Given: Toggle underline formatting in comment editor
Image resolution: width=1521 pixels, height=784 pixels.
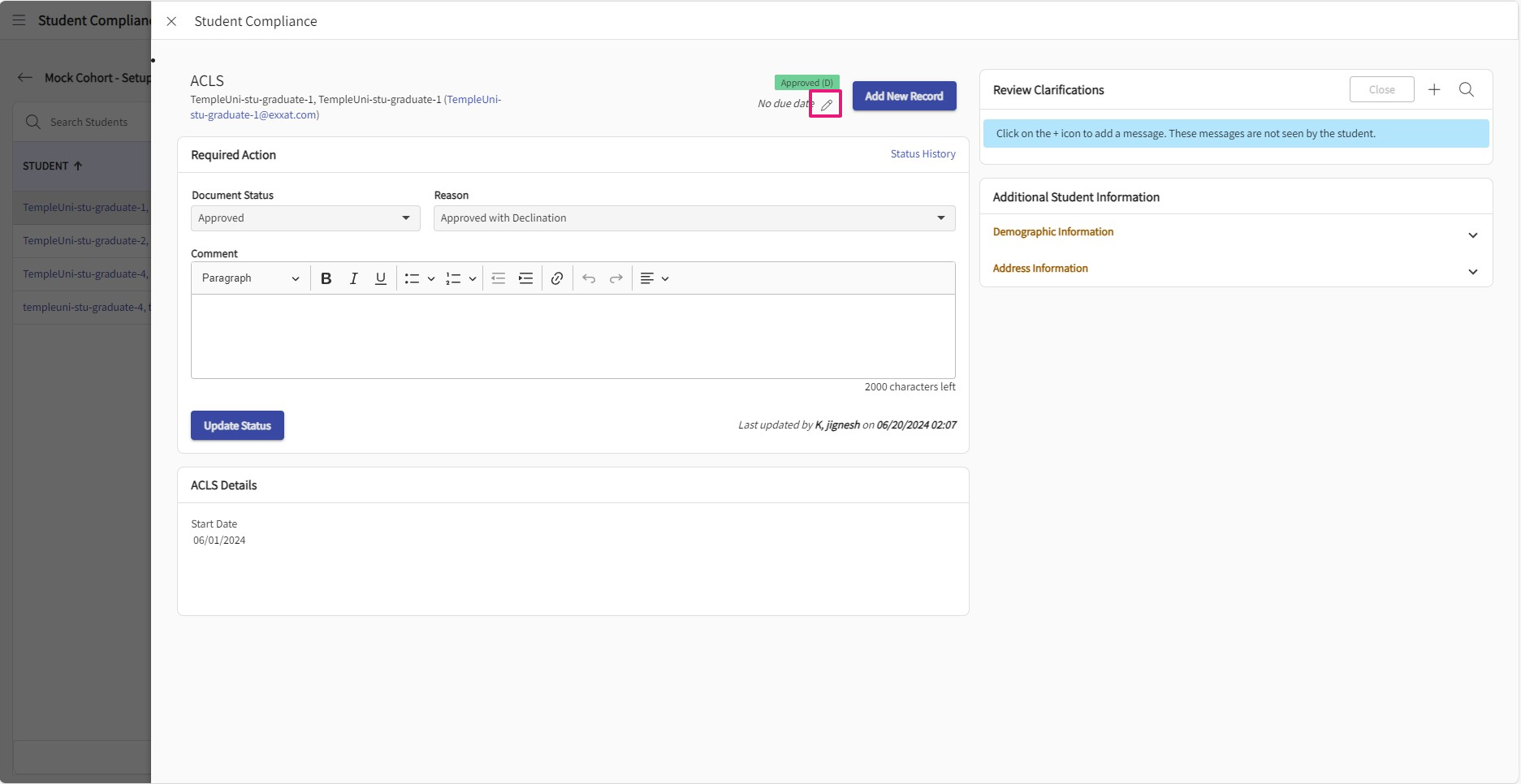Looking at the screenshot, I should tap(380, 278).
